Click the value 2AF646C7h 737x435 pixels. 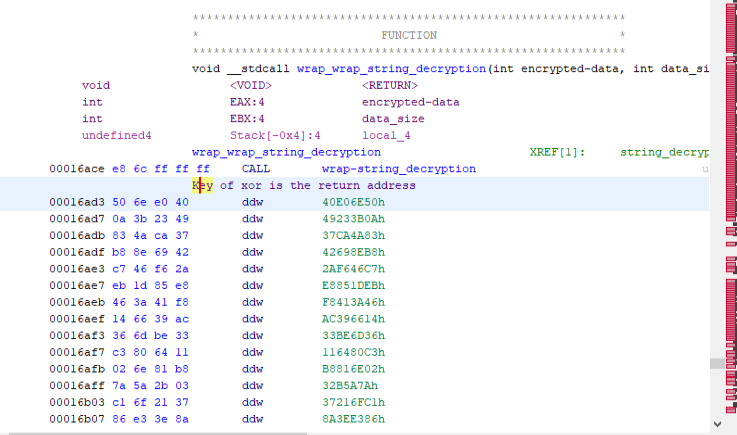pyautogui.click(x=353, y=269)
